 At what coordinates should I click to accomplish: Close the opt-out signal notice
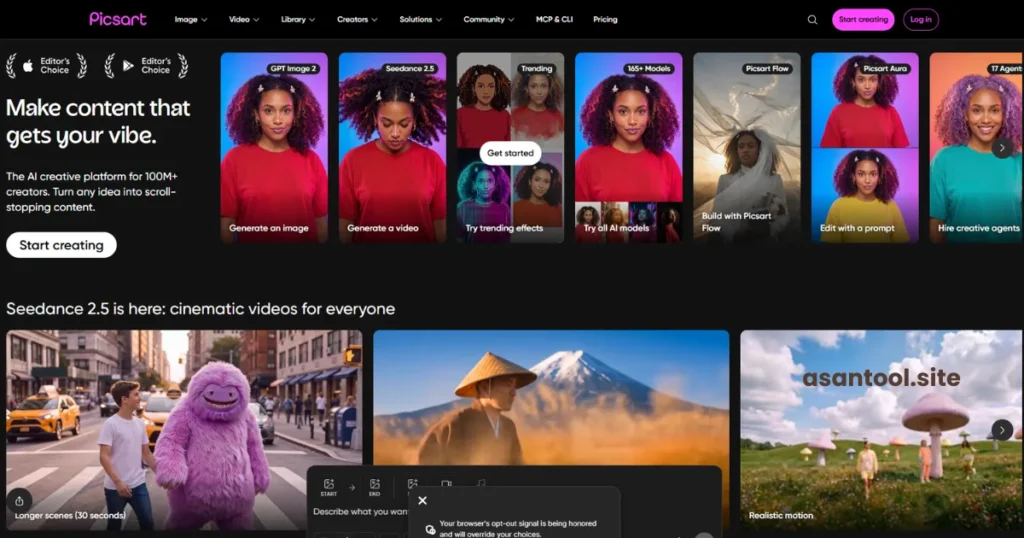click(423, 501)
